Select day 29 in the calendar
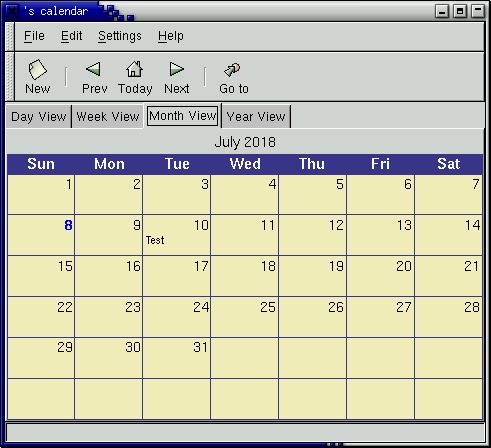The image size is (491, 448). coord(41,358)
